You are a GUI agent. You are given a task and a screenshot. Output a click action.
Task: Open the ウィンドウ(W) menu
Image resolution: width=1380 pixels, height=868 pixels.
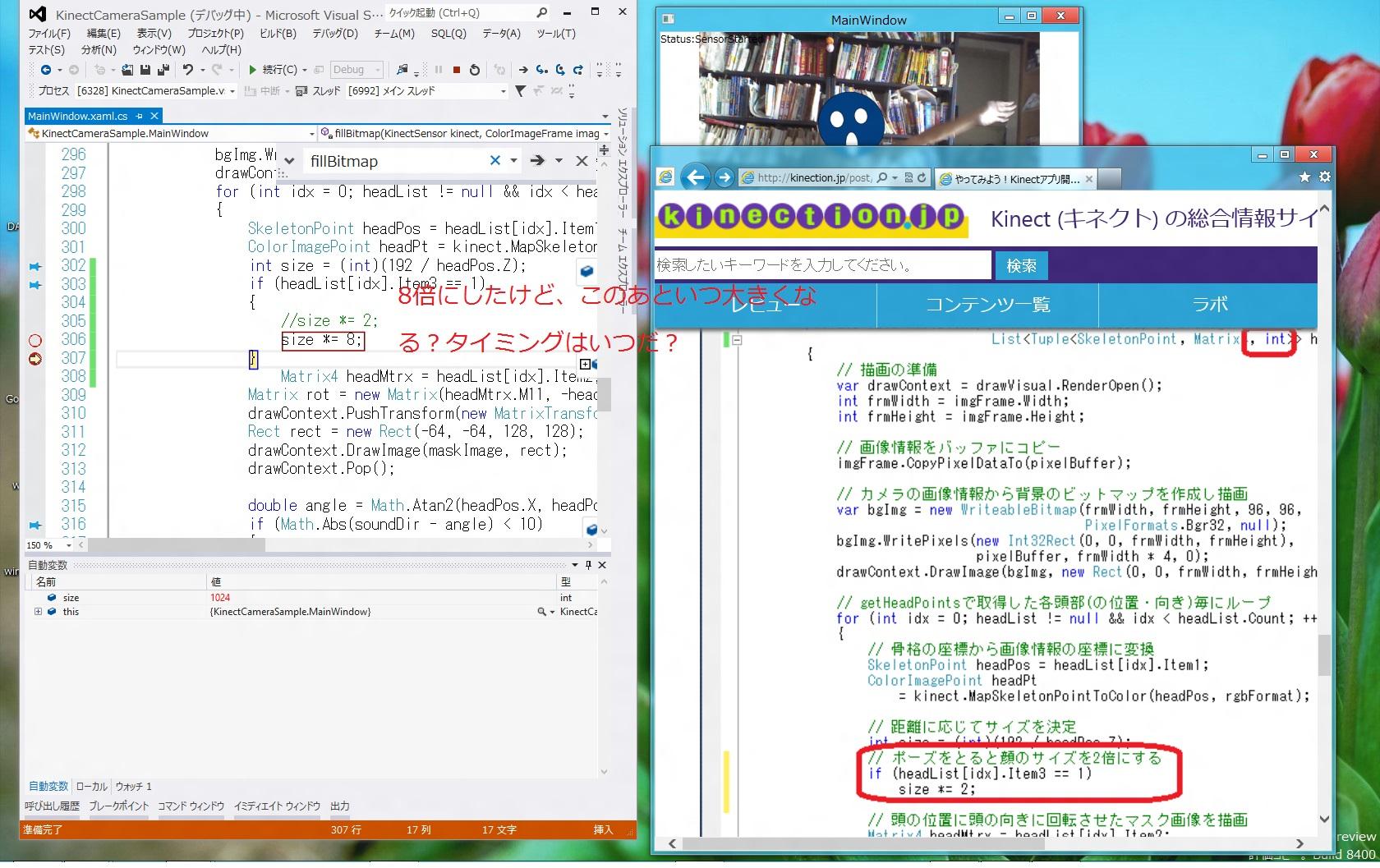tap(159, 50)
